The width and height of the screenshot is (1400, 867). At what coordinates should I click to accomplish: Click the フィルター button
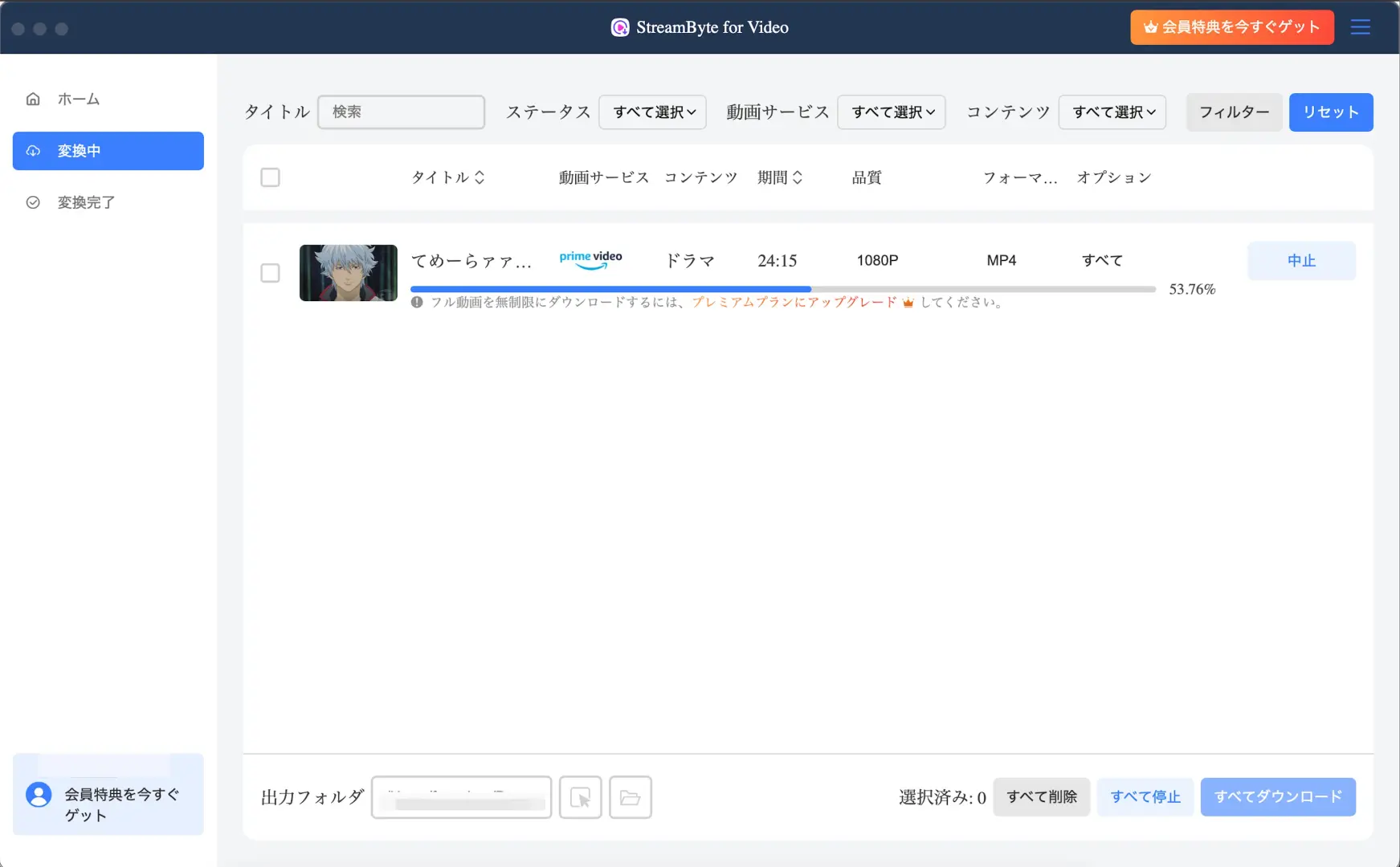pyautogui.click(x=1234, y=112)
